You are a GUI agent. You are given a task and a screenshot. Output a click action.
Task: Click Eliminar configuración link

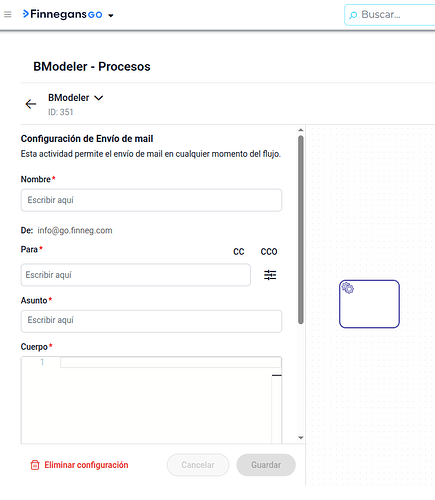[x=86, y=465]
